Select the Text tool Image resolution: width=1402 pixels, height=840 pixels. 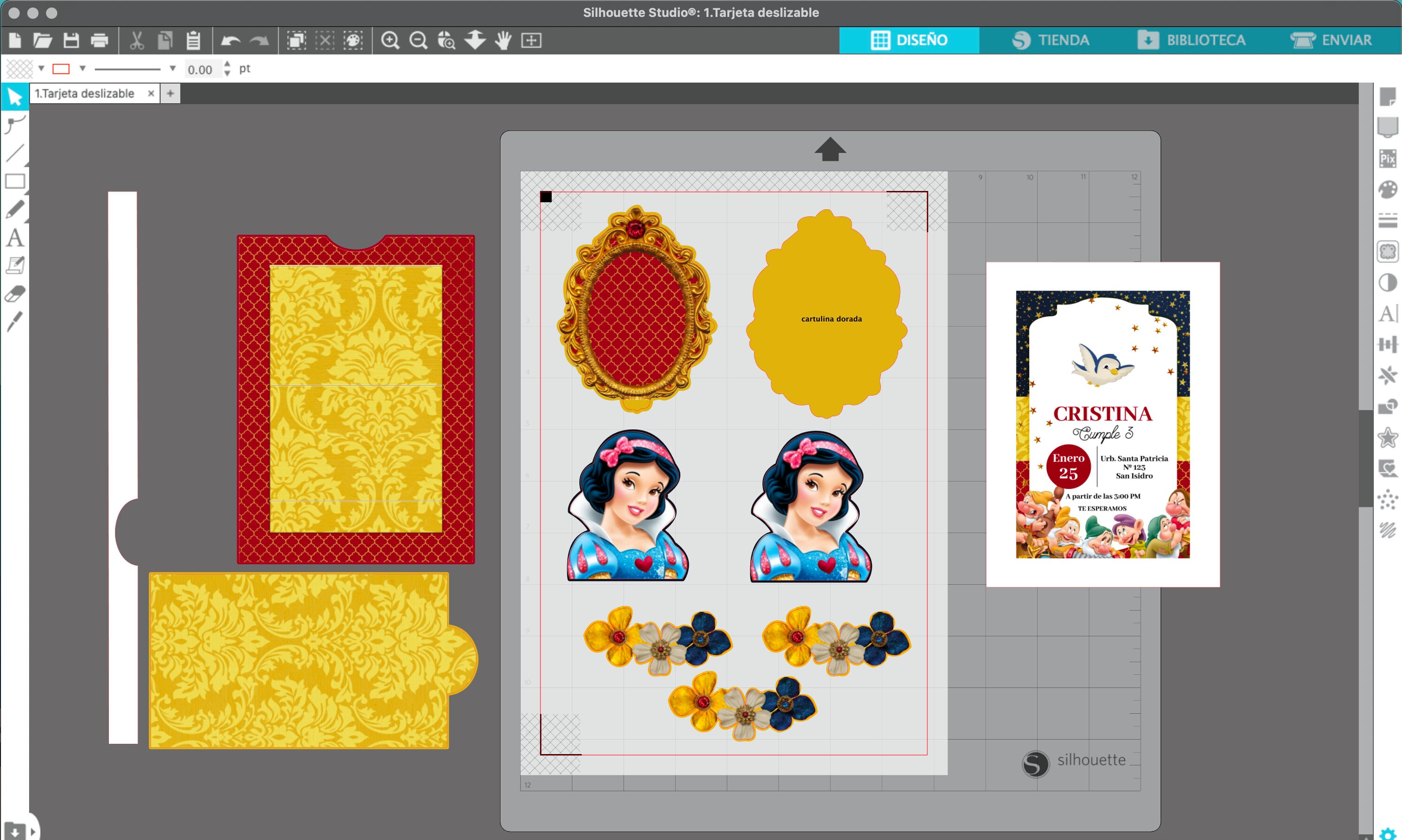coord(15,238)
